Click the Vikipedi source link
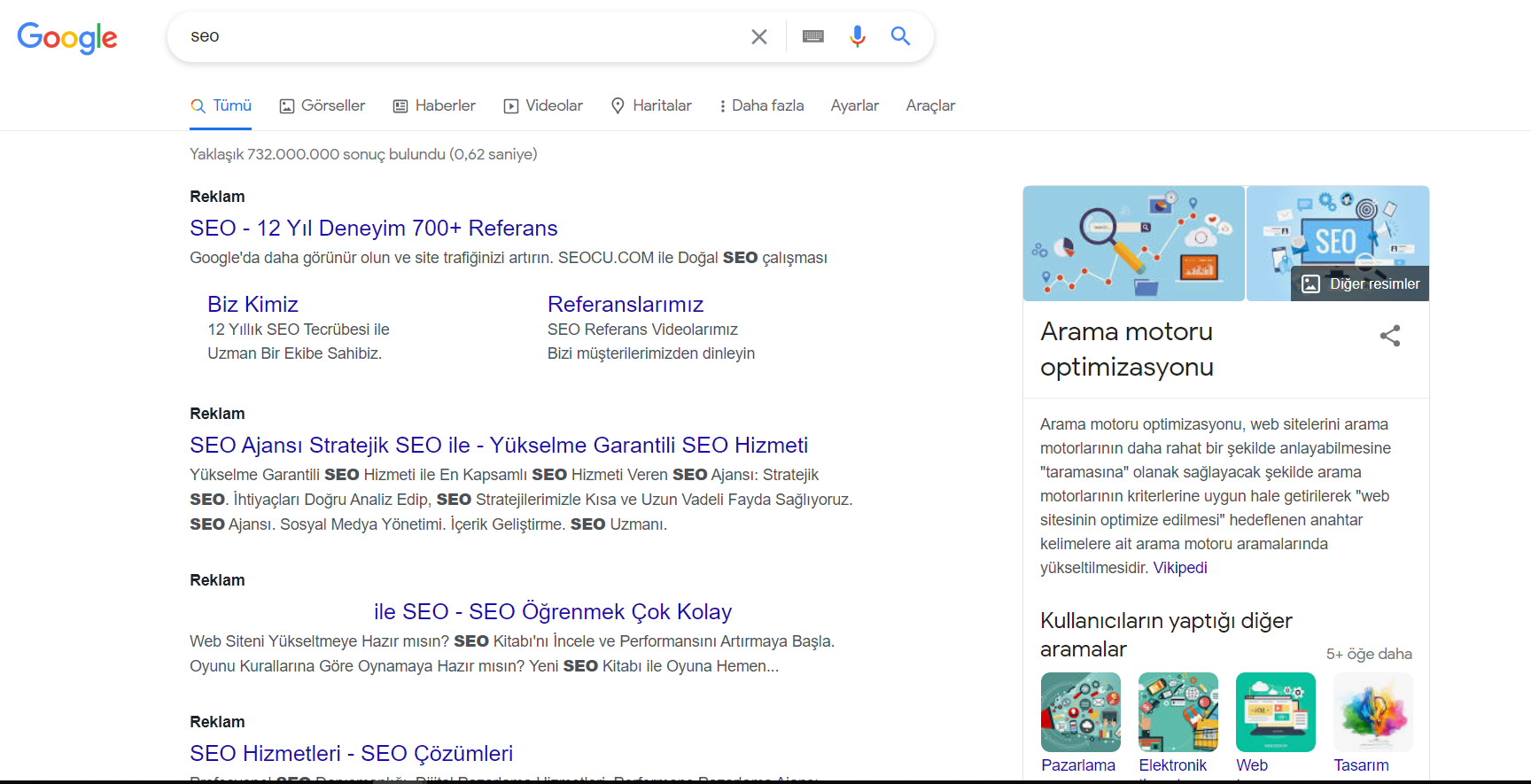The height and width of the screenshot is (784, 1531). [x=1180, y=568]
